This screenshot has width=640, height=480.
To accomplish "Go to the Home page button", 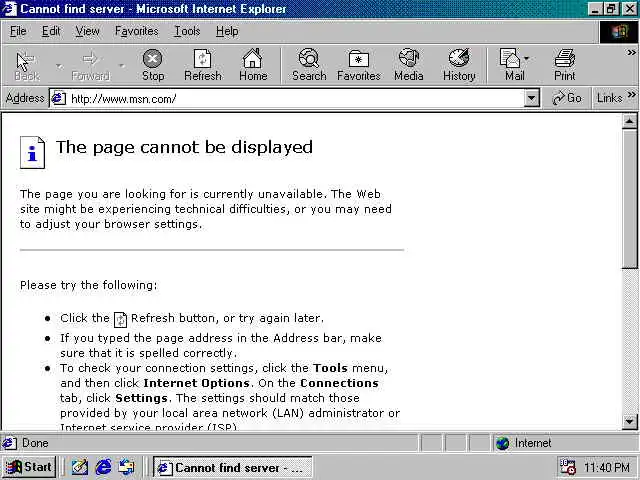I will coord(253,65).
